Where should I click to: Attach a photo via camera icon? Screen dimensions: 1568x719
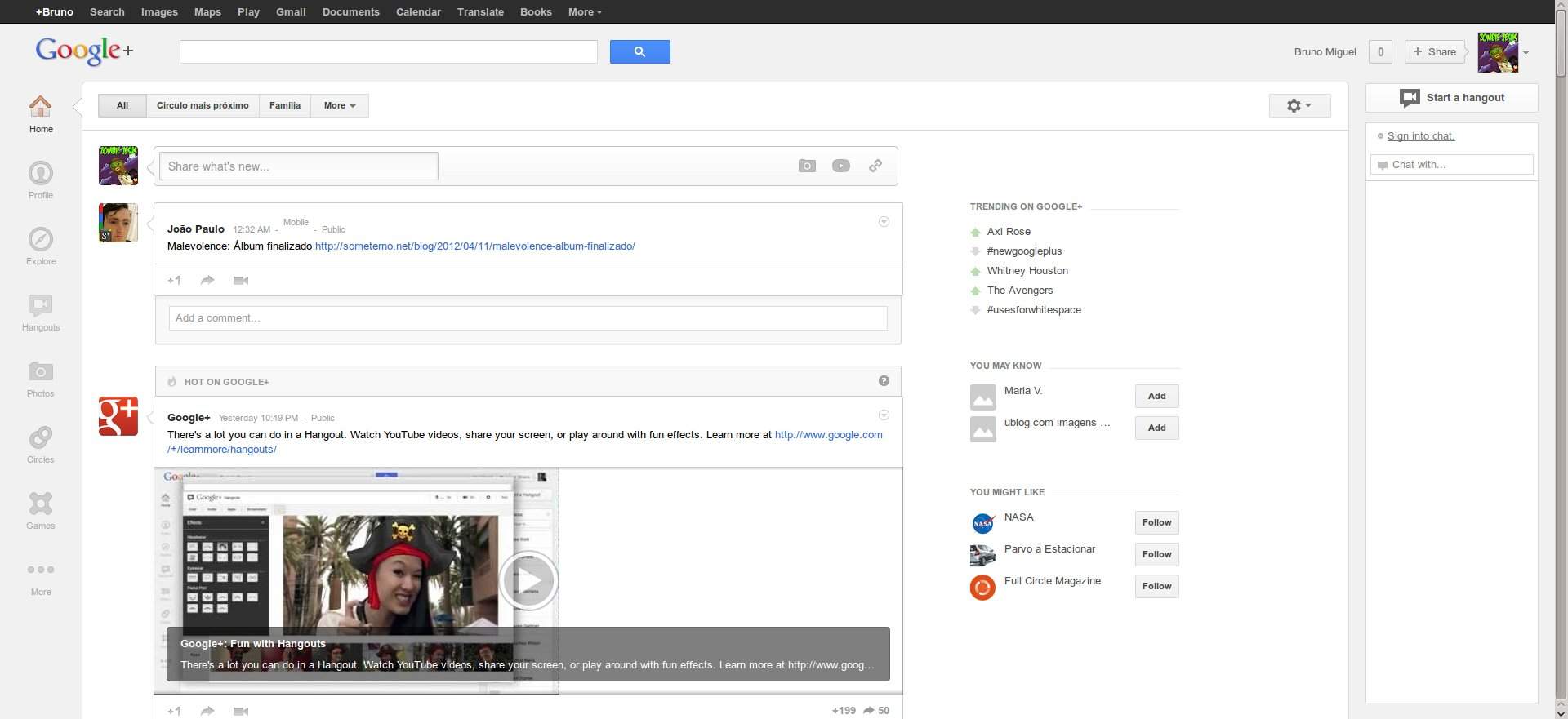click(x=807, y=166)
